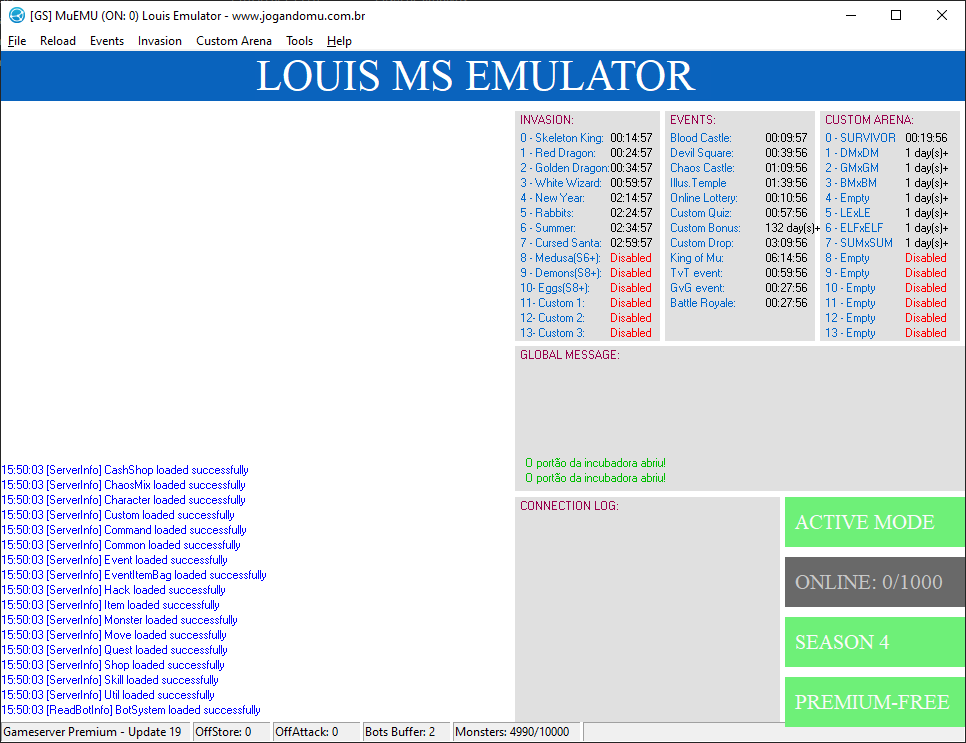Click the PREMIUM-FREE green panel
Image resolution: width=966 pixels, height=743 pixels.
(x=874, y=702)
